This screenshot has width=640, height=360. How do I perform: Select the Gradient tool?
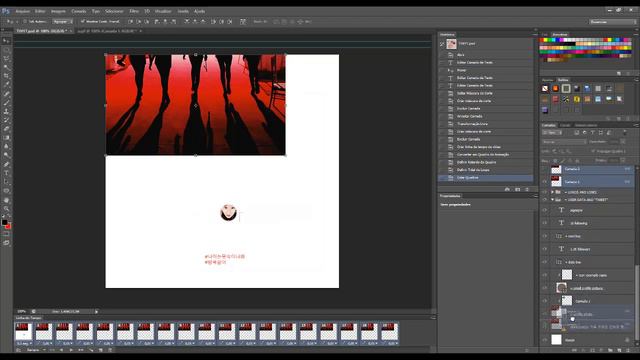6,138
